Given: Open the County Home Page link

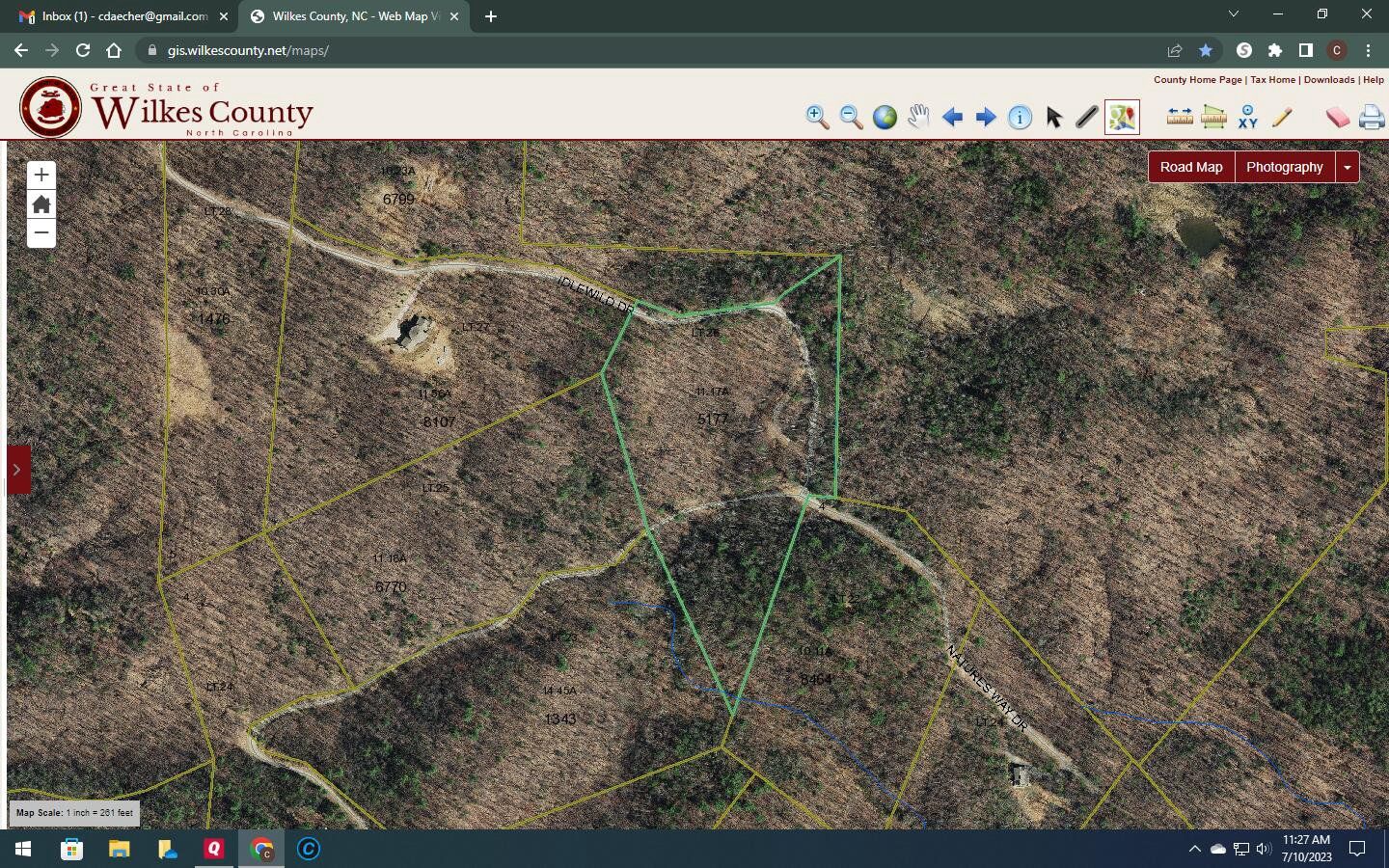Looking at the screenshot, I should (1197, 80).
